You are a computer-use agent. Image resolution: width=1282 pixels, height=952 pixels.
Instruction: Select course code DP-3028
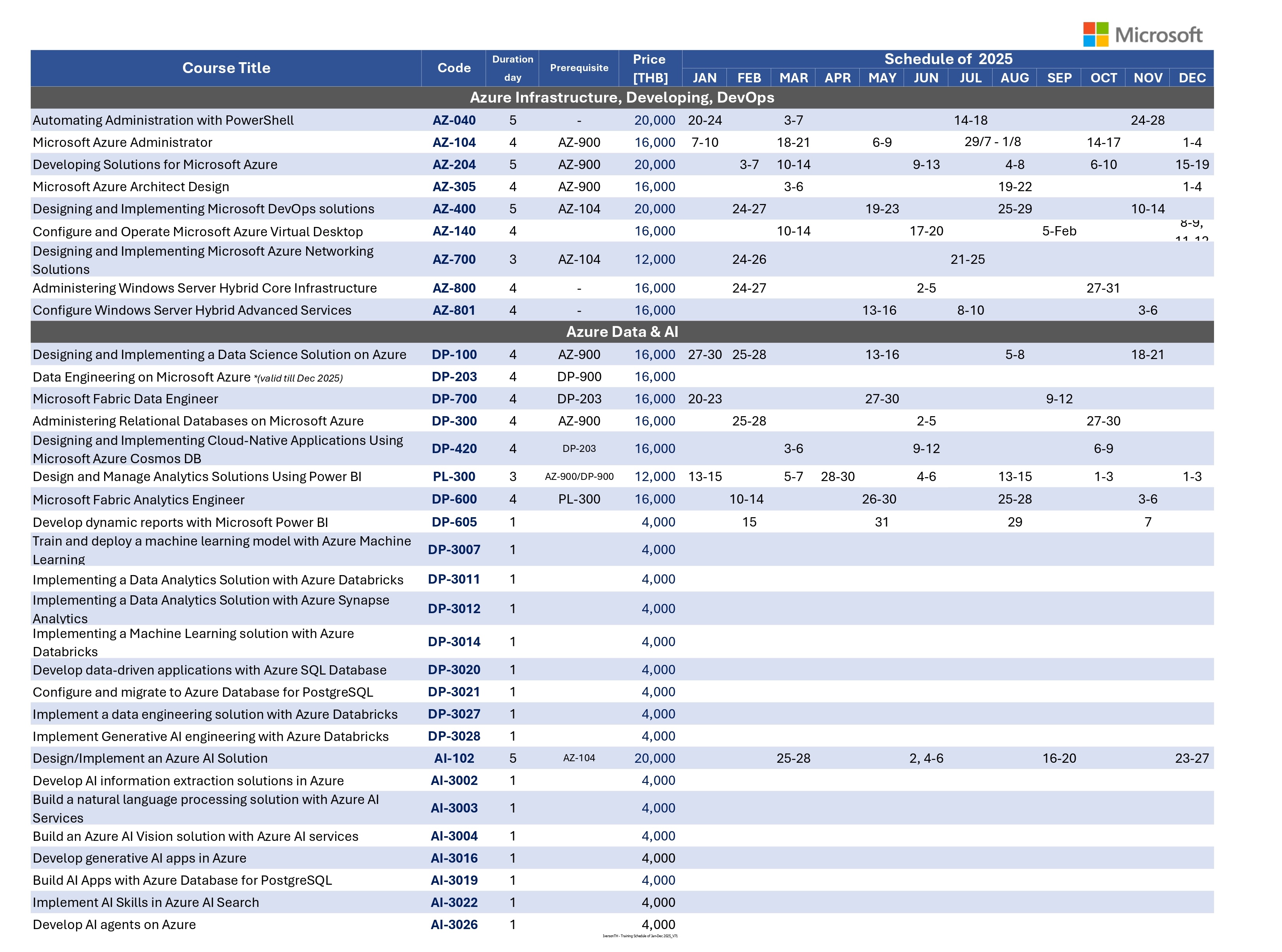point(454,736)
